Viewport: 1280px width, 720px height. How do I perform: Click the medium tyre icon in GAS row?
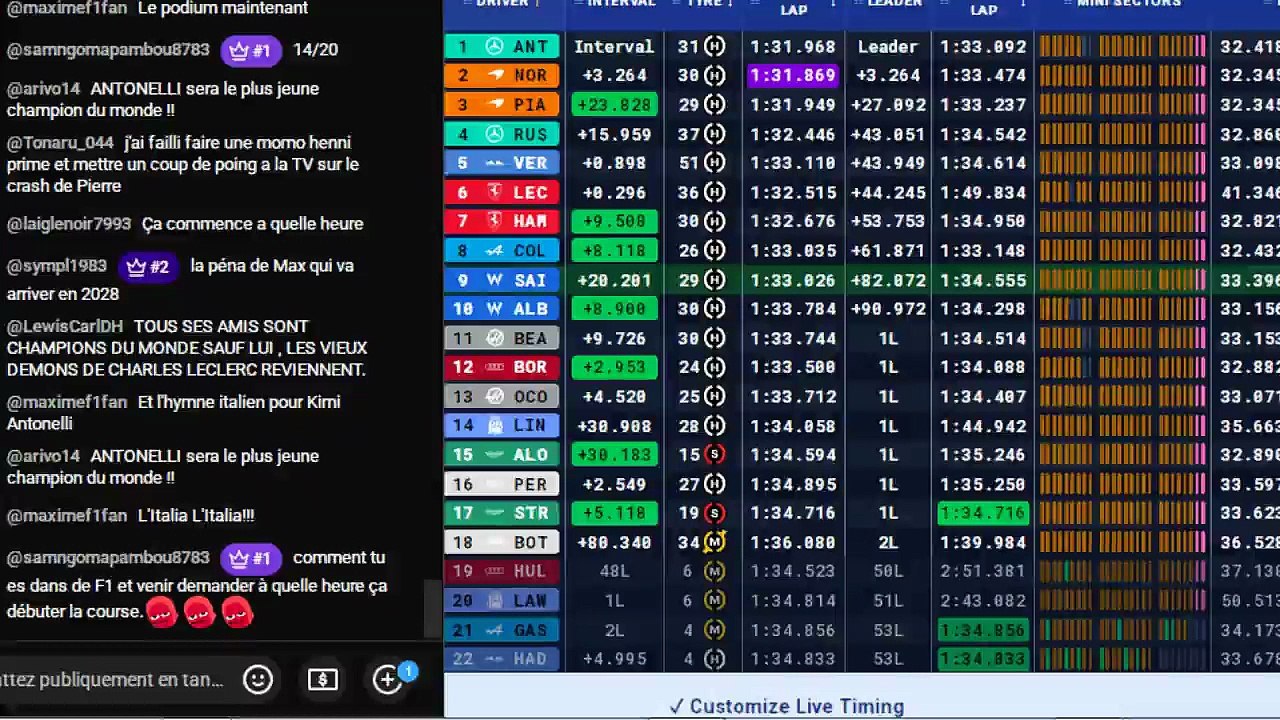pos(714,630)
